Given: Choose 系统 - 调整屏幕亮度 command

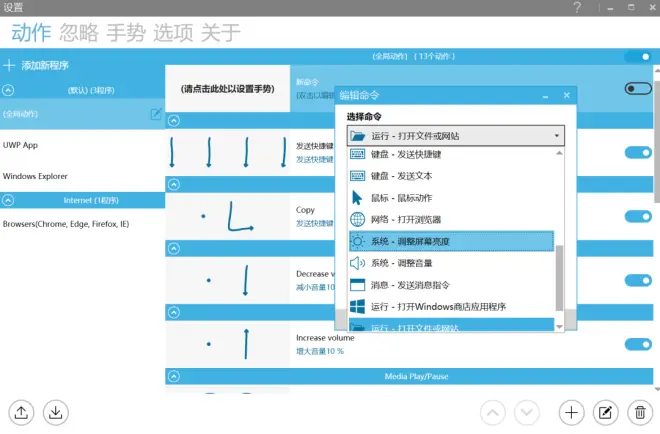Looking at the screenshot, I should pos(452,241).
